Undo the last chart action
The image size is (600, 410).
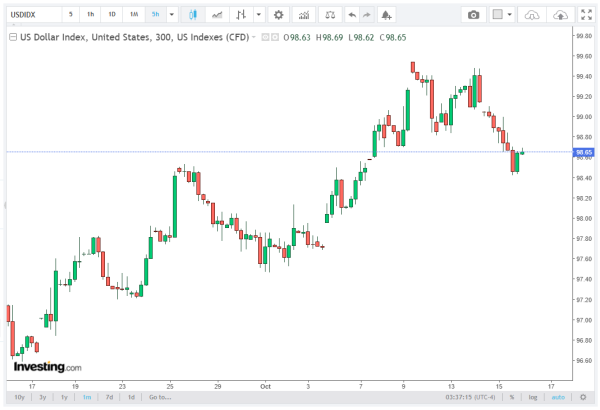pyautogui.click(x=350, y=15)
